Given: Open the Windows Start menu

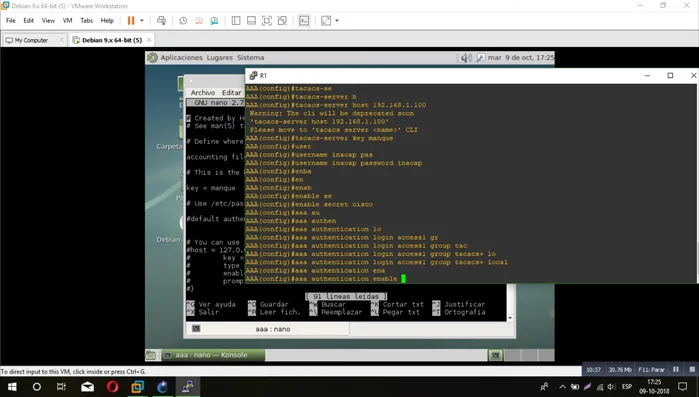Looking at the screenshot, I should tap(12, 387).
